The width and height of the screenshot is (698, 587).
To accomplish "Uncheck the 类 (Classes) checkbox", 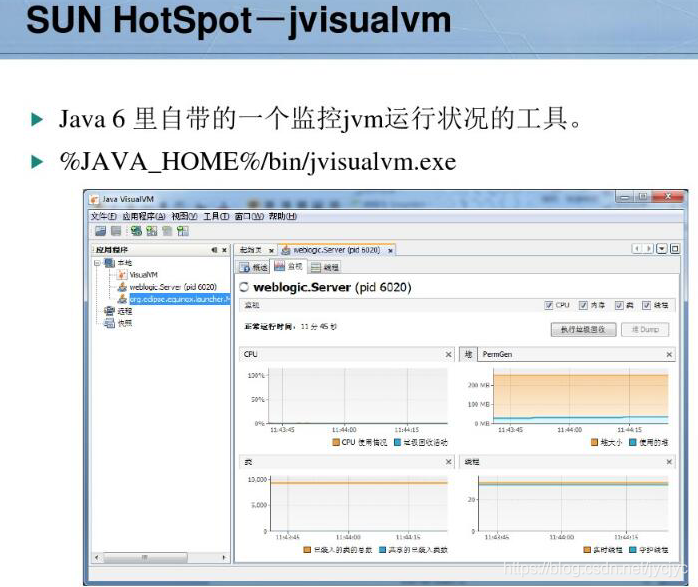I will 619,305.
